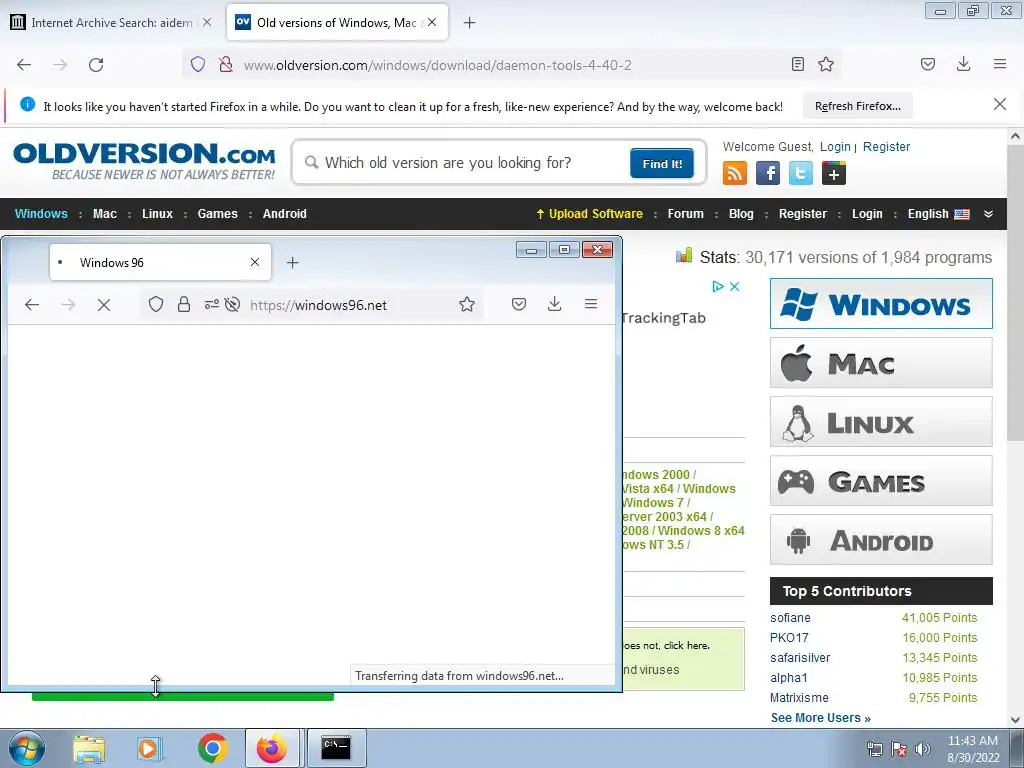Open the Blog link

pos(741,214)
